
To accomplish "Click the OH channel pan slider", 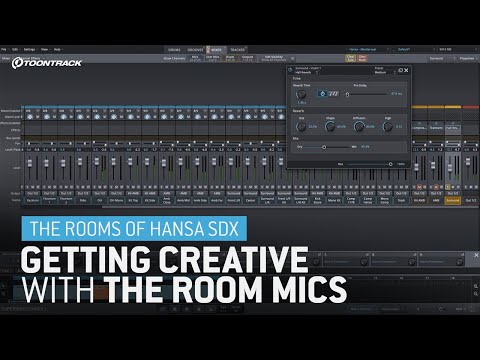I will 99,143.
